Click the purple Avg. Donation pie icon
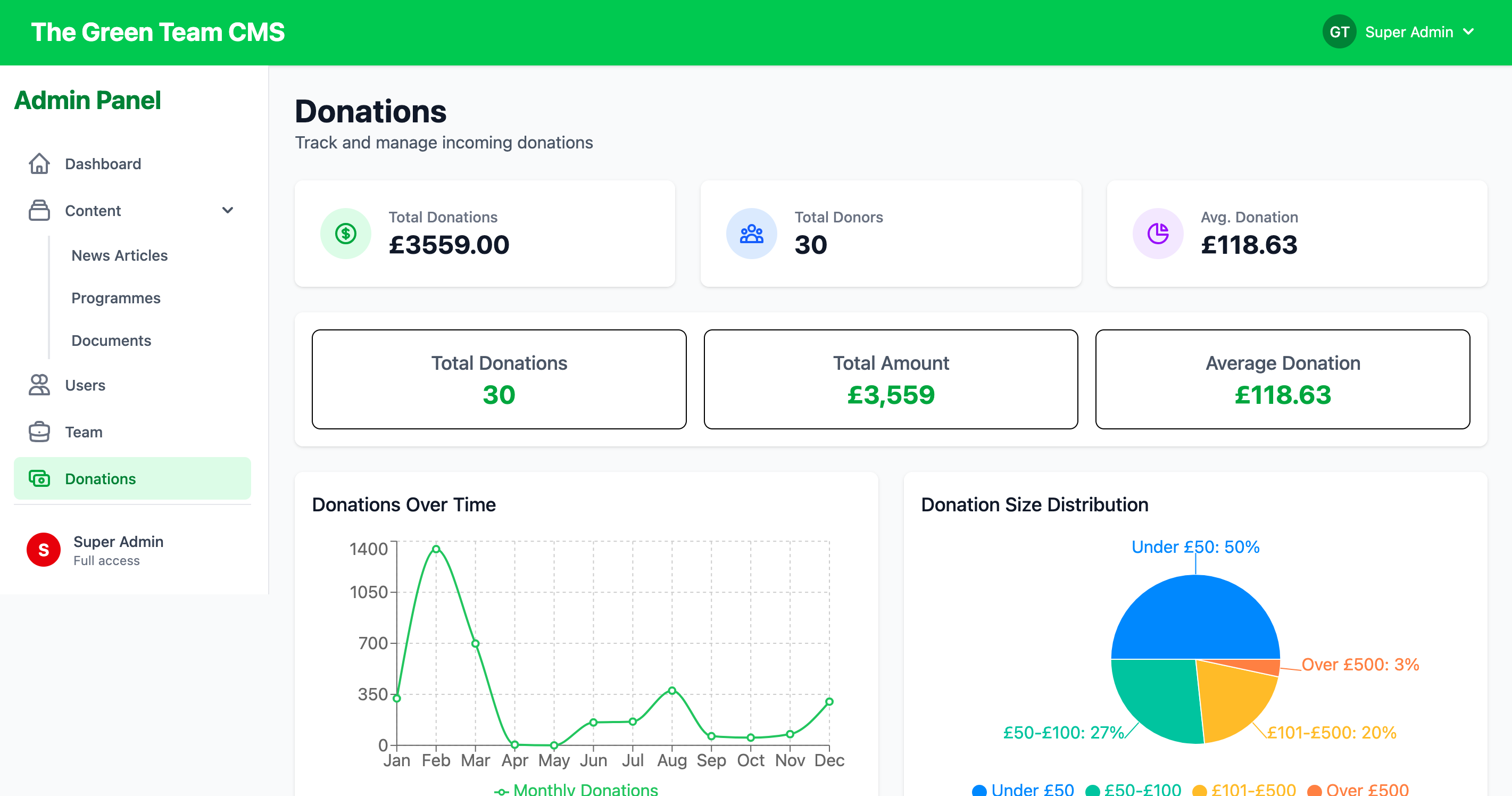The image size is (1512, 796). click(1158, 234)
